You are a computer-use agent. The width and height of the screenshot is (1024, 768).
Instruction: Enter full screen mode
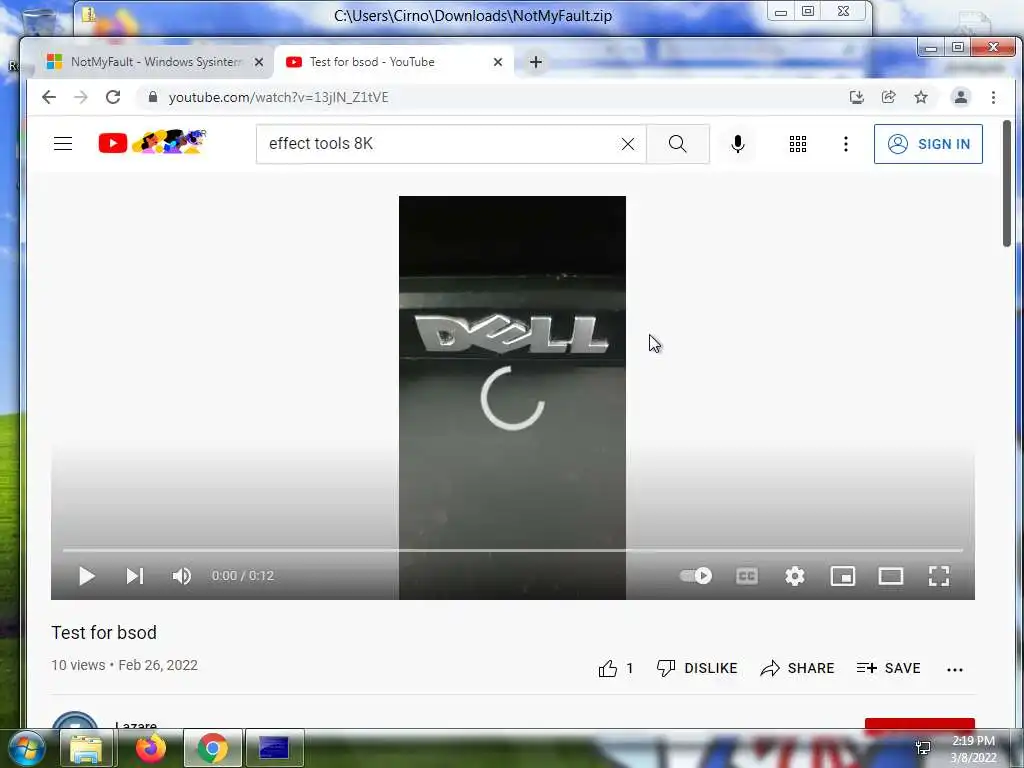(939, 576)
